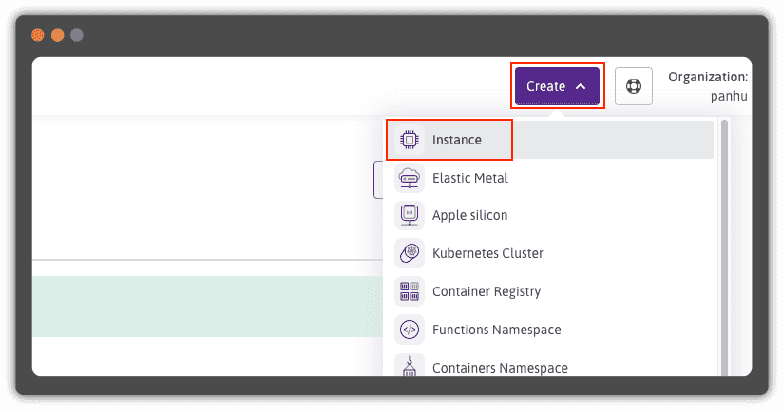The width and height of the screenshot is (784, 411).
Task: Click the Organization panhu label
Action: click(x=707, y=86)
